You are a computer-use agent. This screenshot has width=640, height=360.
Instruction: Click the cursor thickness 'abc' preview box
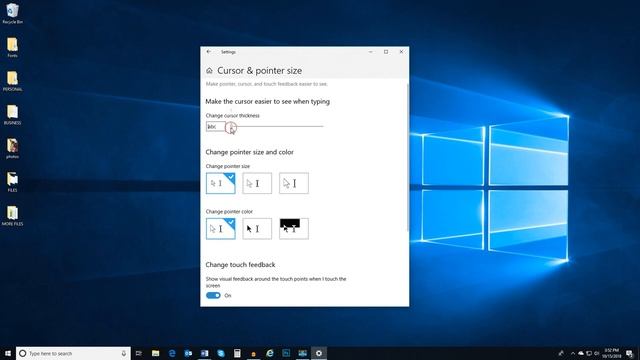click(x=216, y=127)
